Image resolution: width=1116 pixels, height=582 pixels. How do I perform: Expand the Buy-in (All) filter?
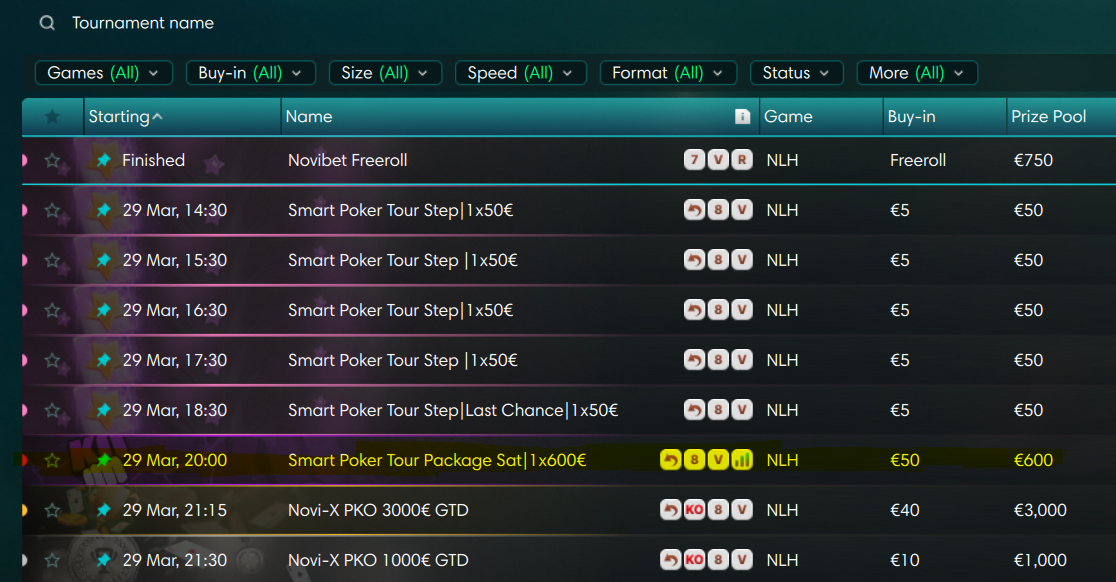pos(251,73)
